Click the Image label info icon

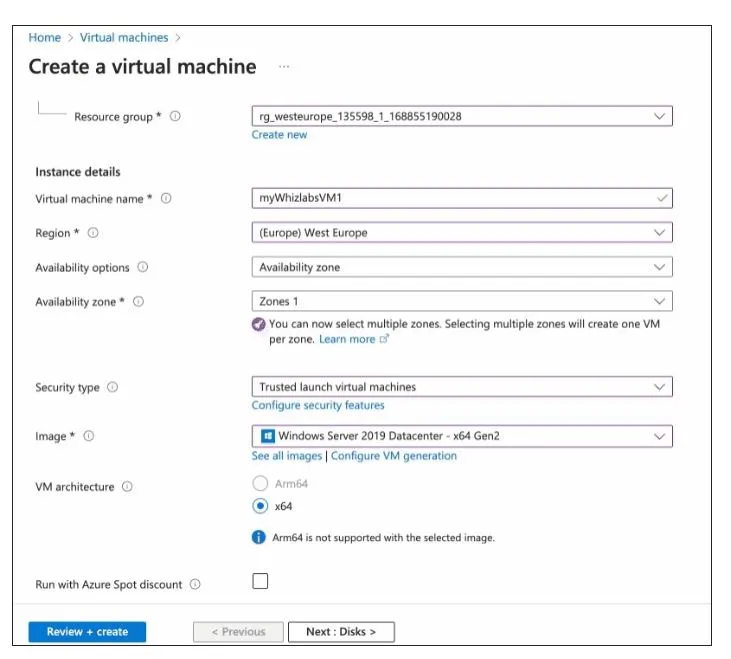tap(89, 436)
